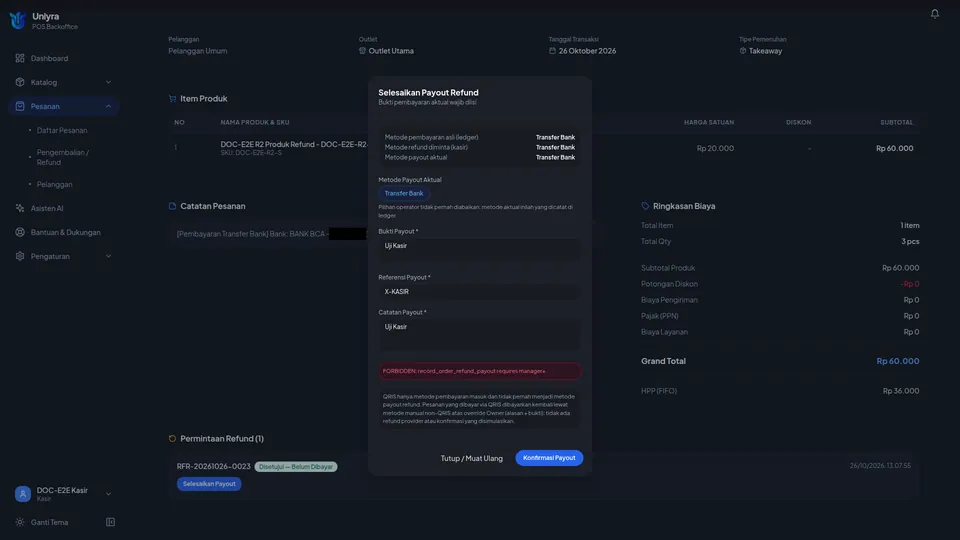Click the refund timestamp 26/10/2026
960x540 pixels.
click(880, 466)
